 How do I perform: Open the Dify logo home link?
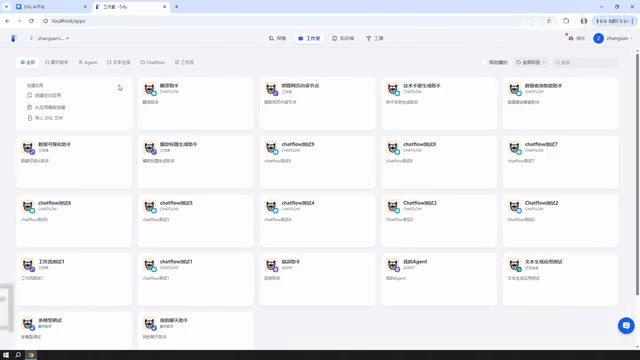pos(13,38)
